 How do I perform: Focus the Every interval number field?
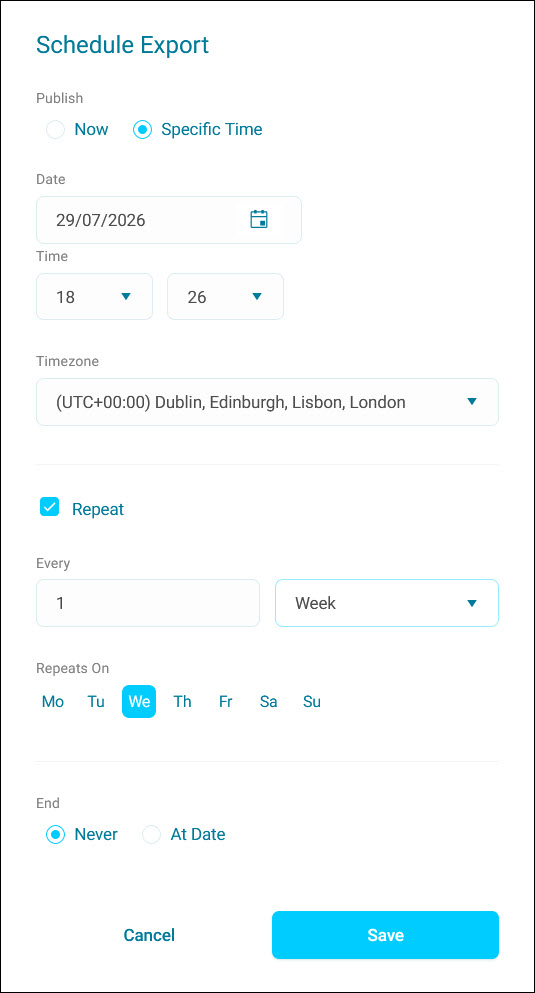[148, 603]
